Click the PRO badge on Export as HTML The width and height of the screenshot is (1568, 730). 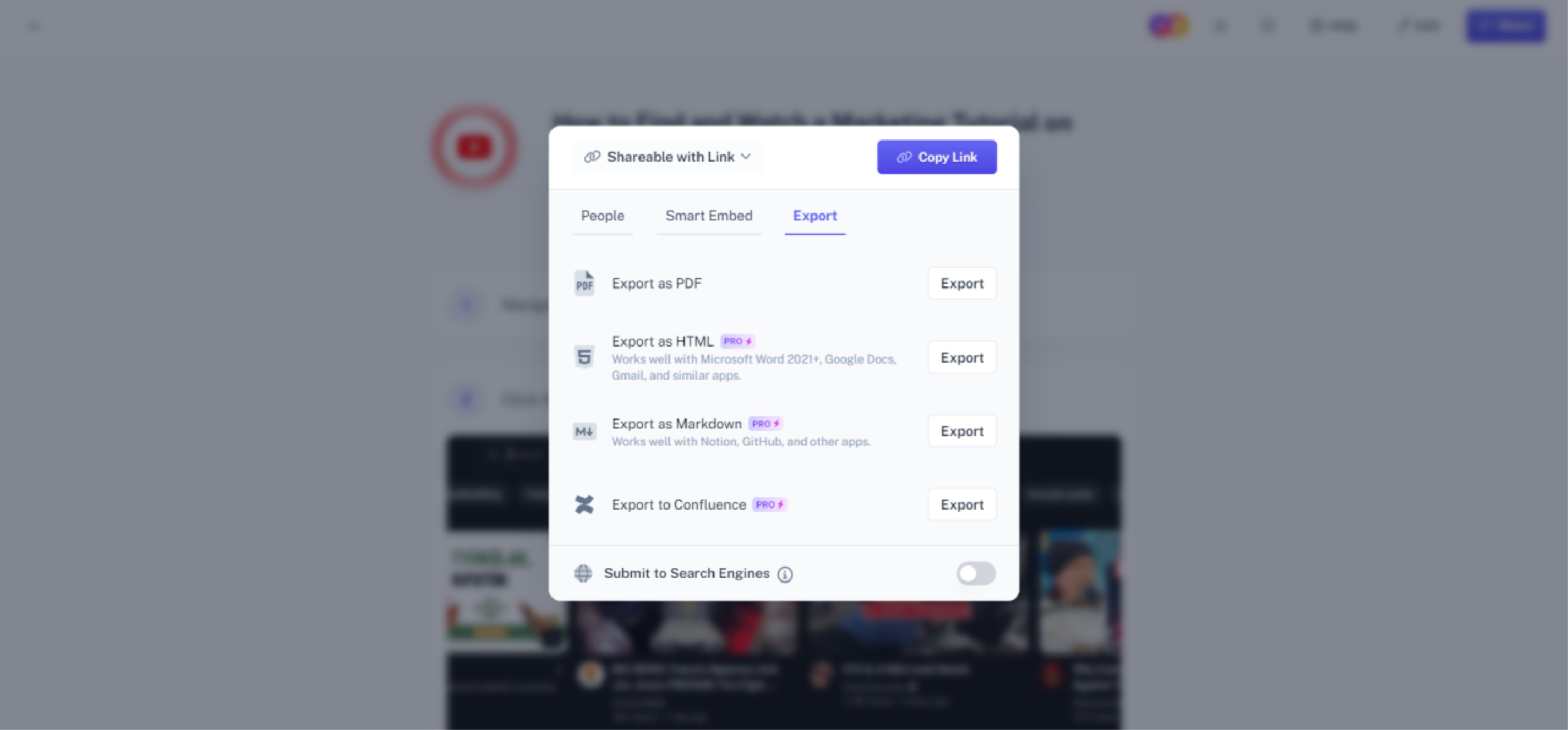point(738,341)
